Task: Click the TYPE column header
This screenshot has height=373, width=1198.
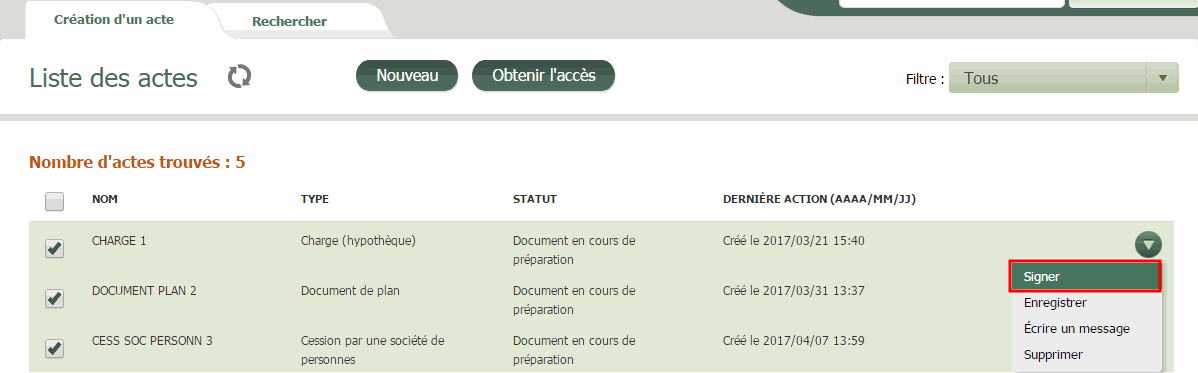Action: pos(315,199)
